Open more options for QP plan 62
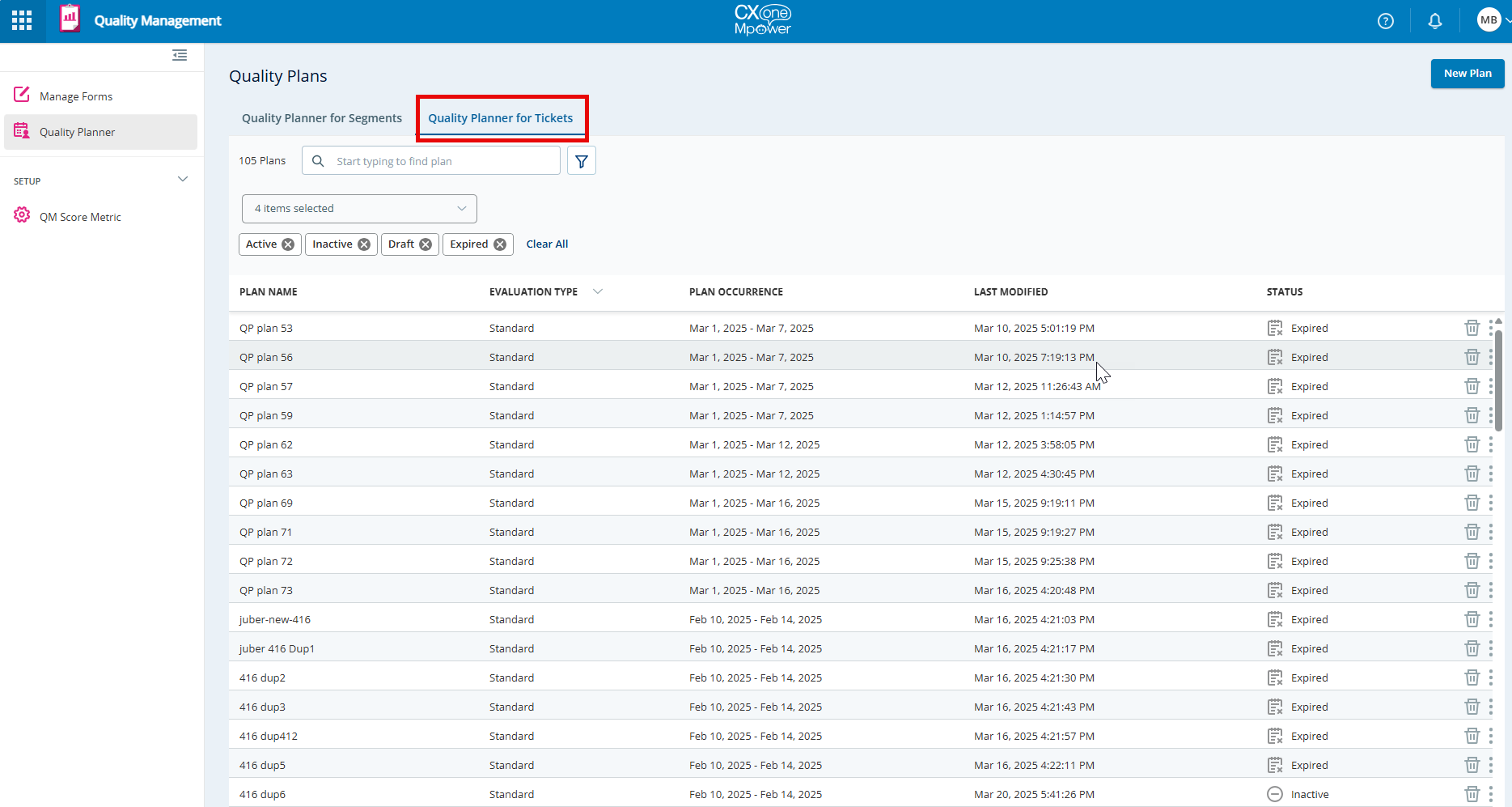 click(1490, 444)
